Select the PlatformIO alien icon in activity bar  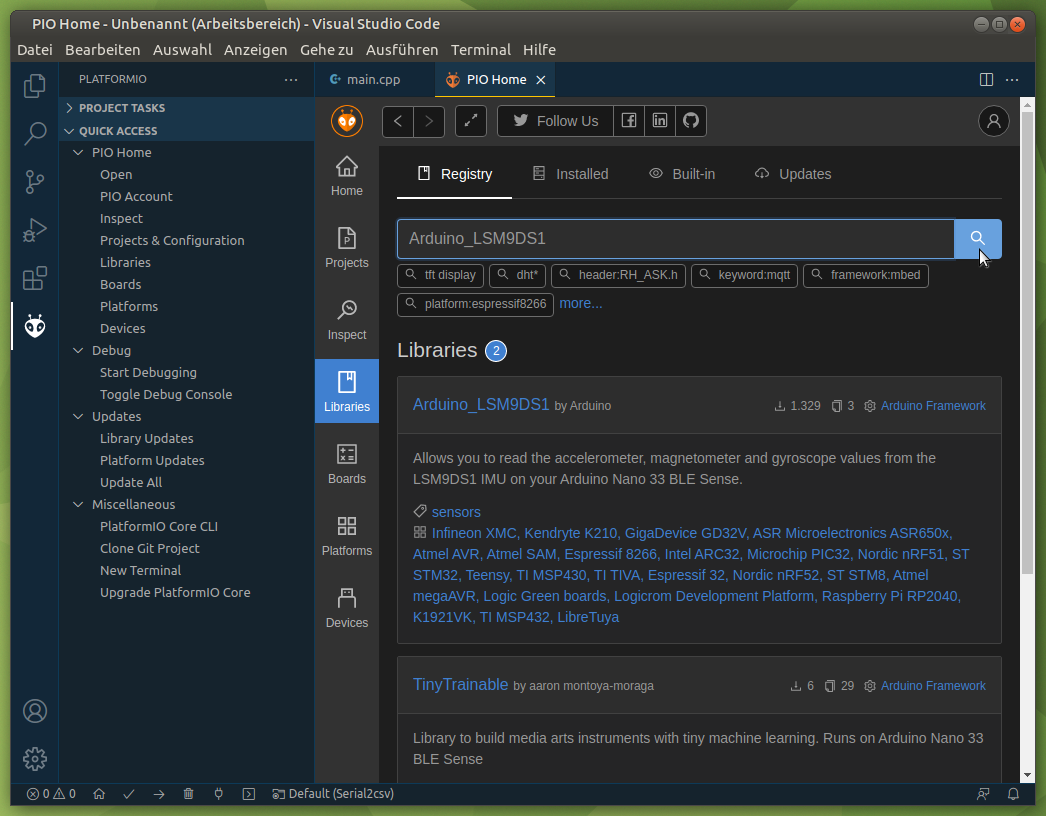click(35, 326)
